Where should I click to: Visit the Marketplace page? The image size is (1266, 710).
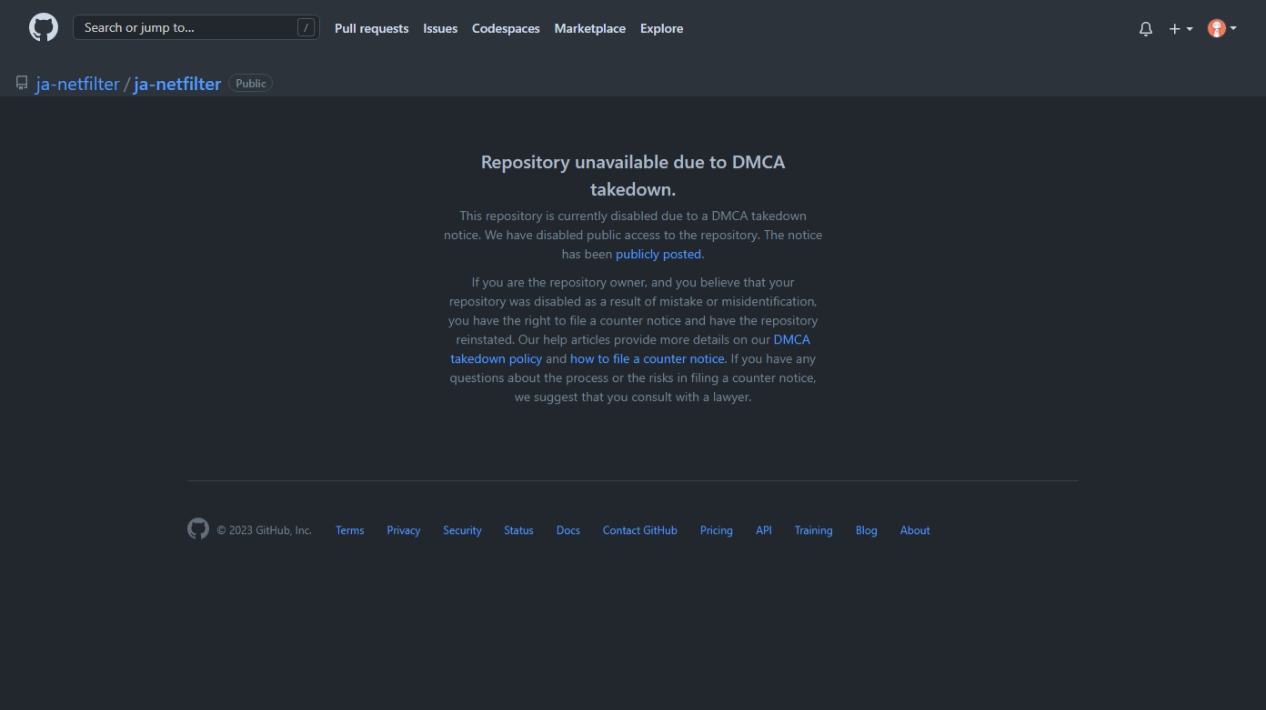click(590, 29)
